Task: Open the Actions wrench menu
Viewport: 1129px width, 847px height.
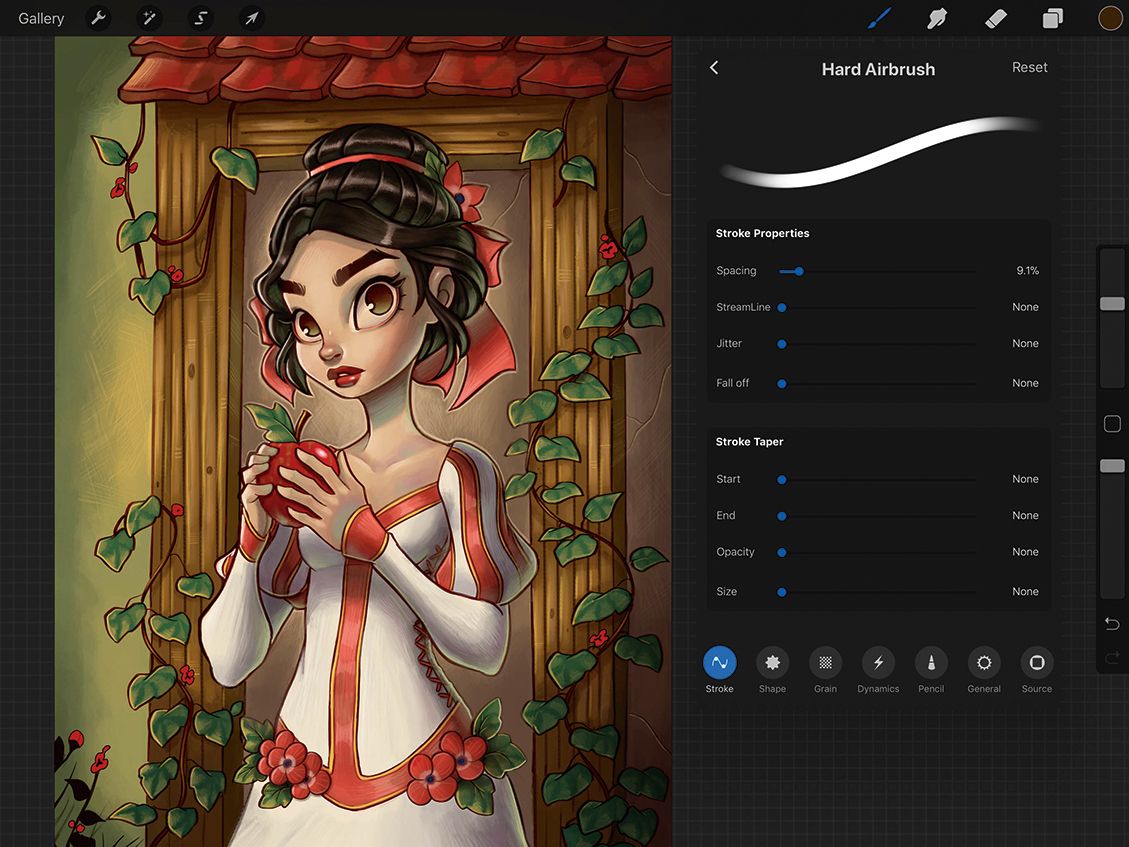Action: [x=99, y=18]
